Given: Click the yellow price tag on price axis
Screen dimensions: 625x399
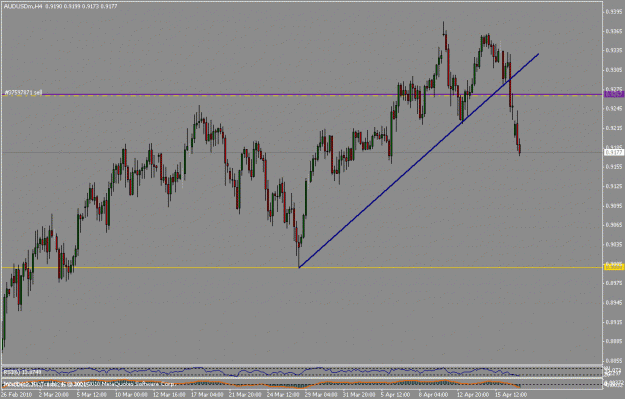Looking at the screenshot, I should [614, 267].
